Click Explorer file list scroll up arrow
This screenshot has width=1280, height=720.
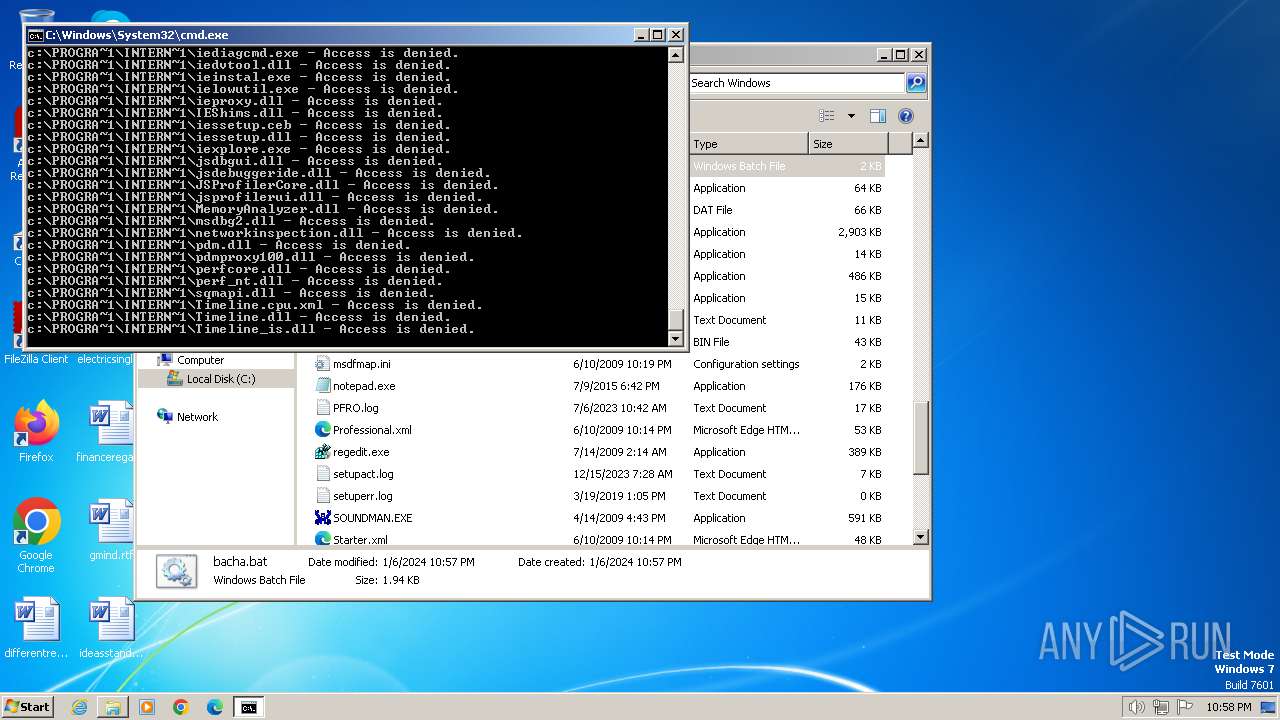(921, 141)
